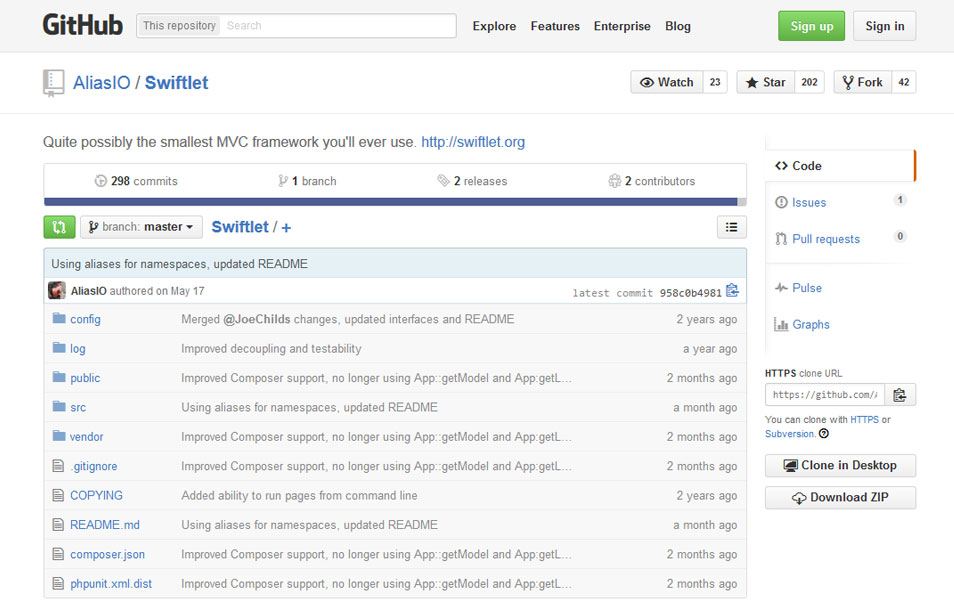Screen dimensions: 954x600
Task: Click the Fork button
Action: pos(863,82)
